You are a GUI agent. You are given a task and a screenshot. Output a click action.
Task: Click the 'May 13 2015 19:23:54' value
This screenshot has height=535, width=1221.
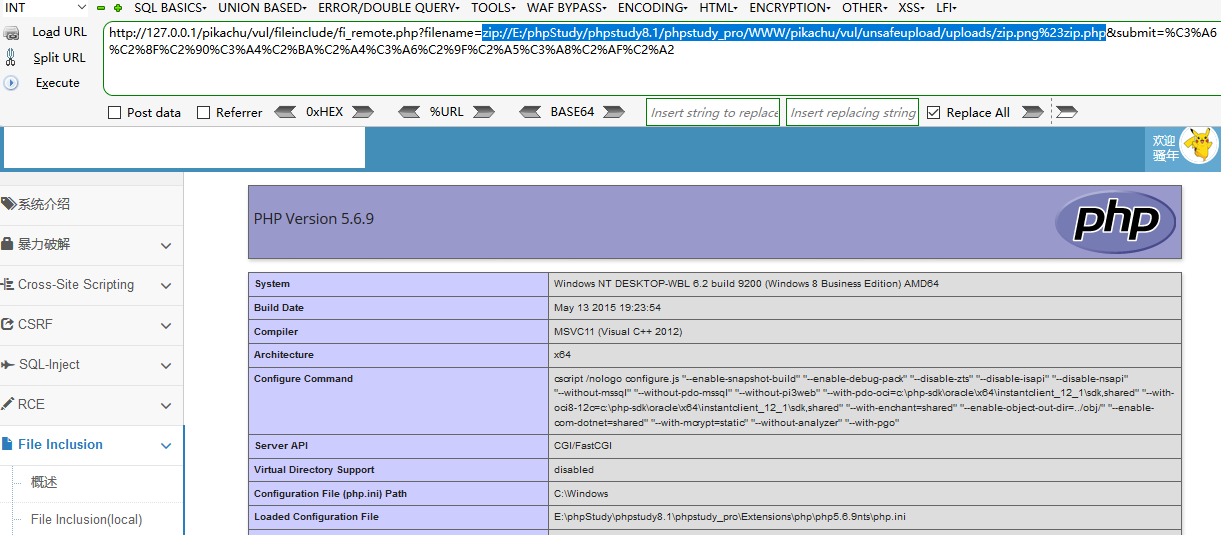pos(607,308)
